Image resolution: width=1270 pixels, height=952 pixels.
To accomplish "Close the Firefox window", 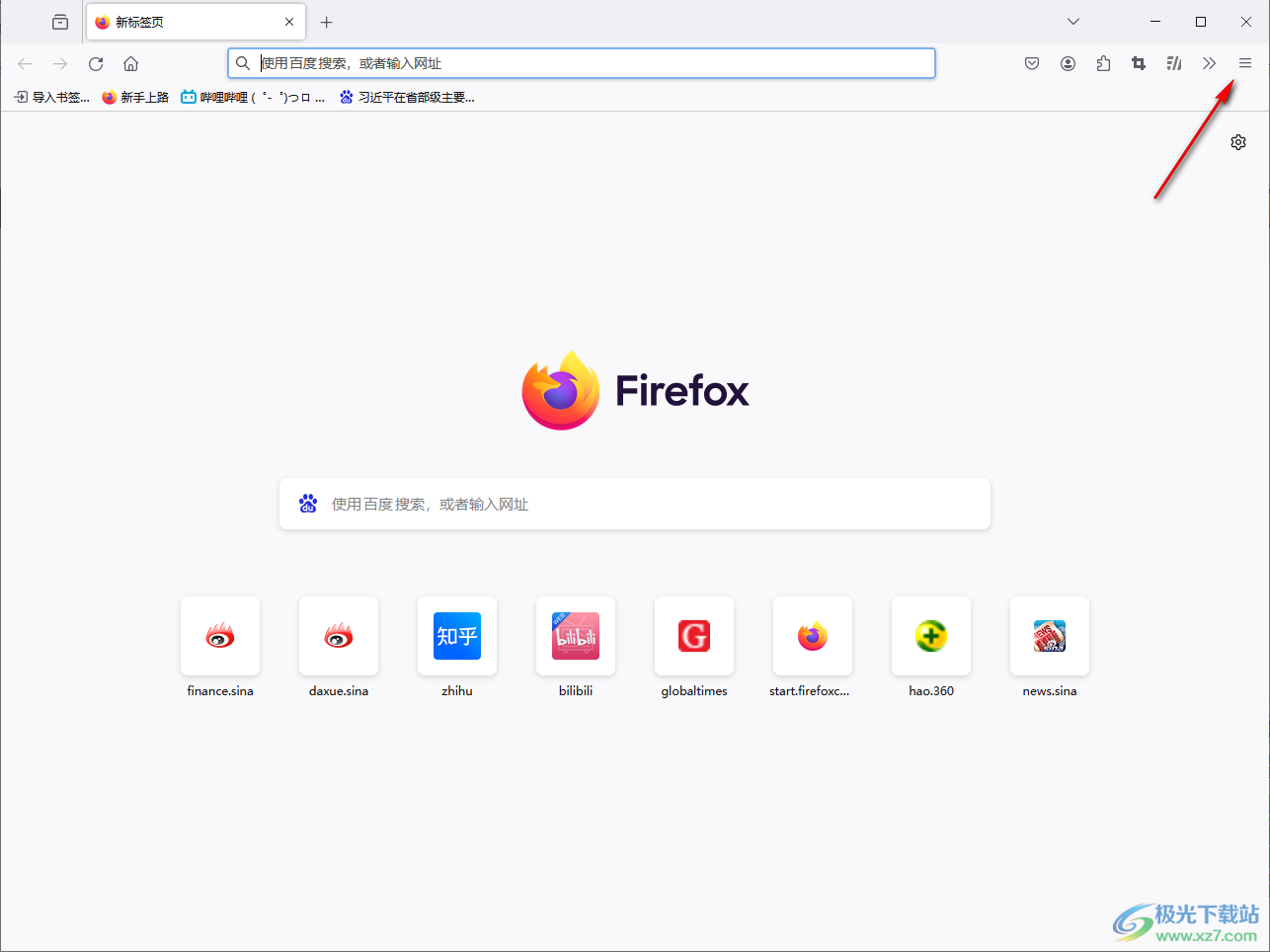I will pos(1246,22).
